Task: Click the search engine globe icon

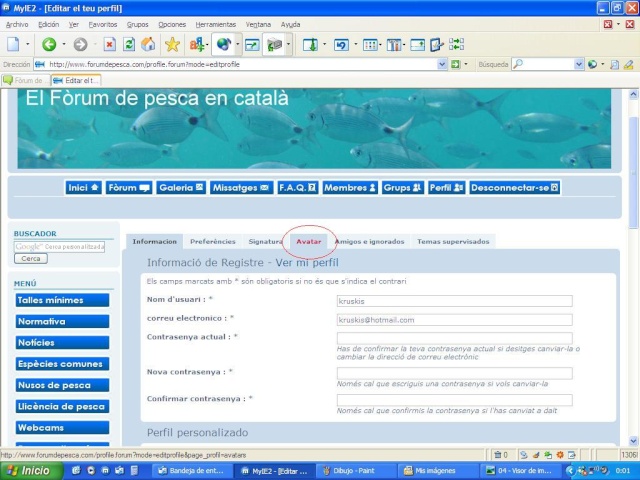Action: tap(592, 64)
